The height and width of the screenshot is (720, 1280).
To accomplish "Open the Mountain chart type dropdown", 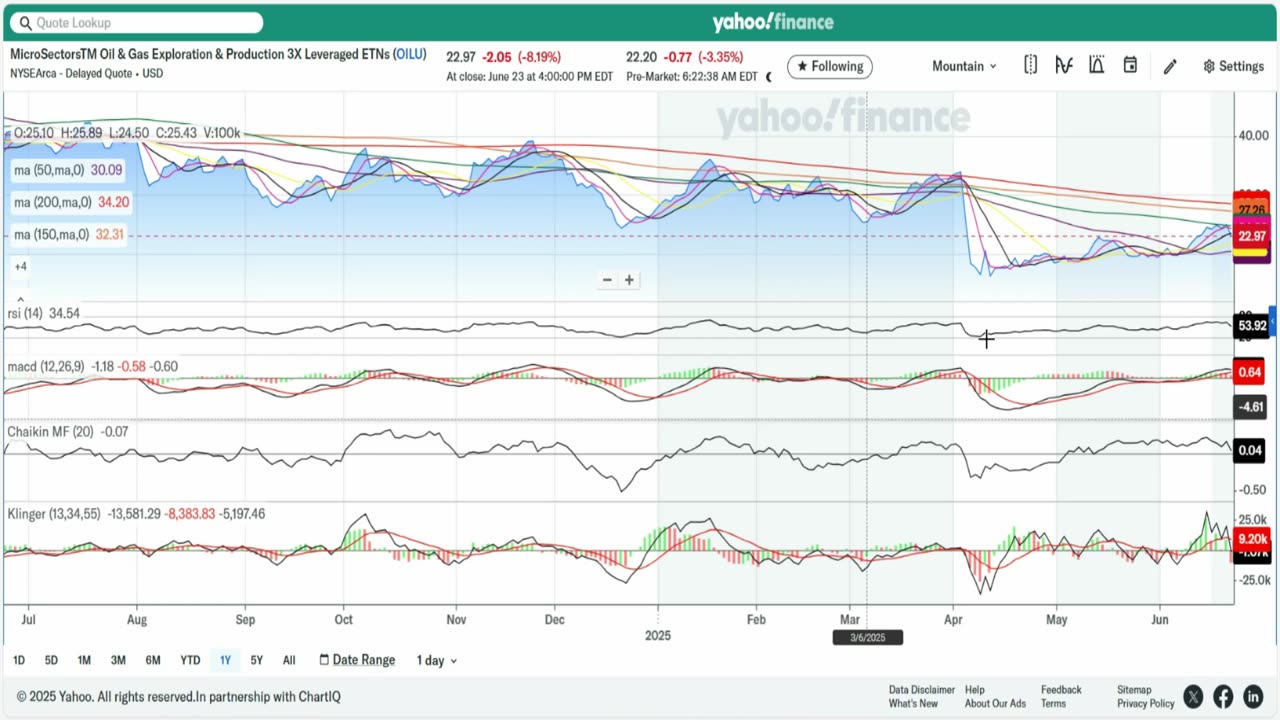I will pyautogui.click(x=964, y=66).
